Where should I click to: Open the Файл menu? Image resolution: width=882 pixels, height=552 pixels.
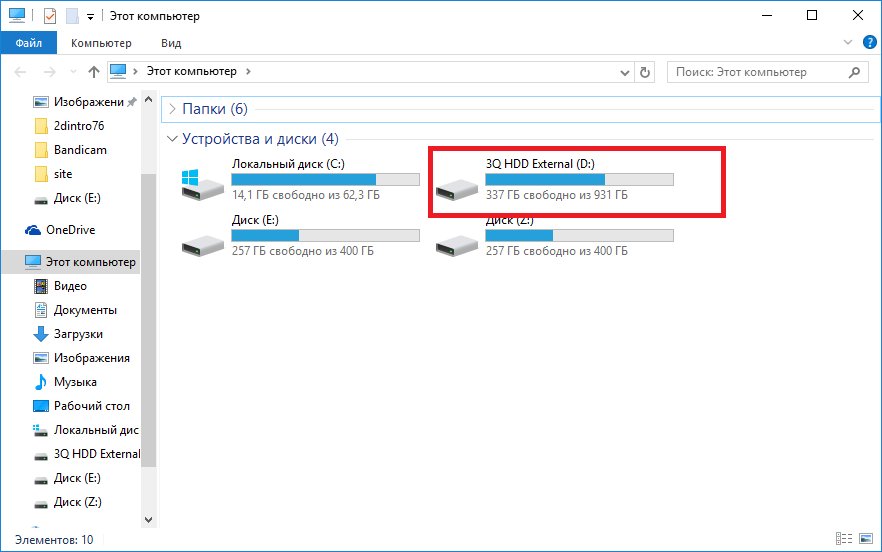pos(29,43)
